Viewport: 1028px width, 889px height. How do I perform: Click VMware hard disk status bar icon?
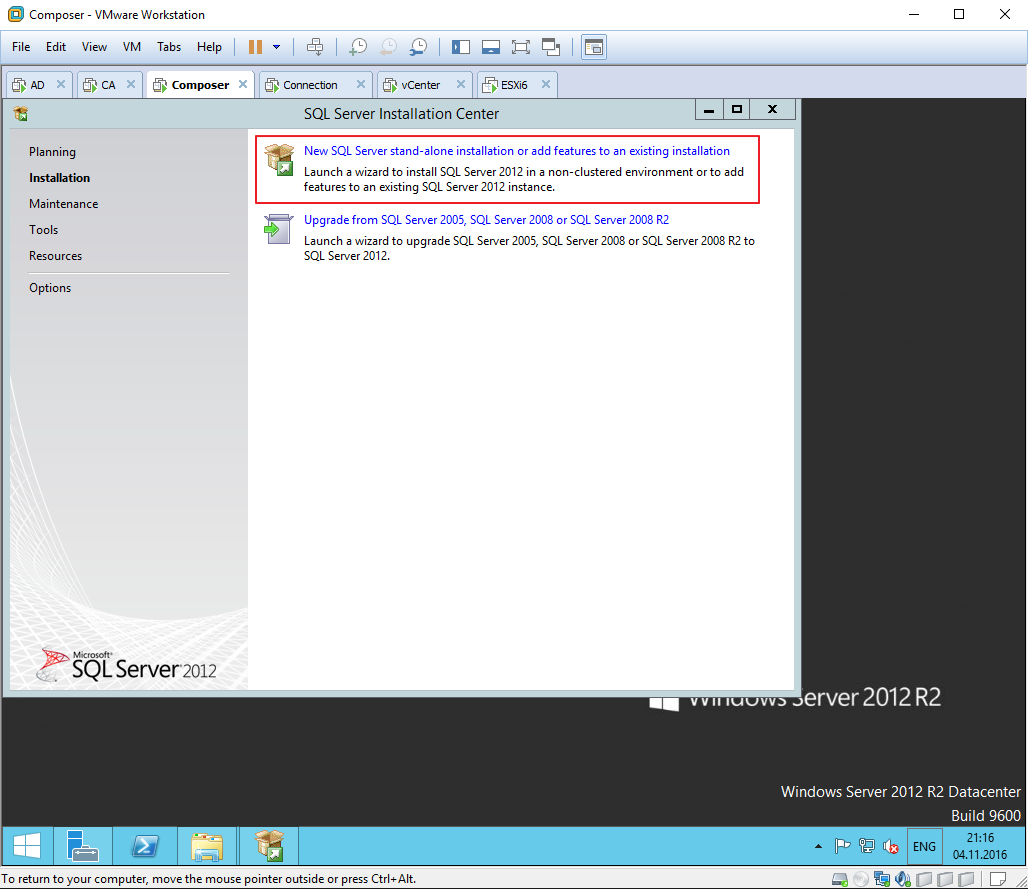839,879
